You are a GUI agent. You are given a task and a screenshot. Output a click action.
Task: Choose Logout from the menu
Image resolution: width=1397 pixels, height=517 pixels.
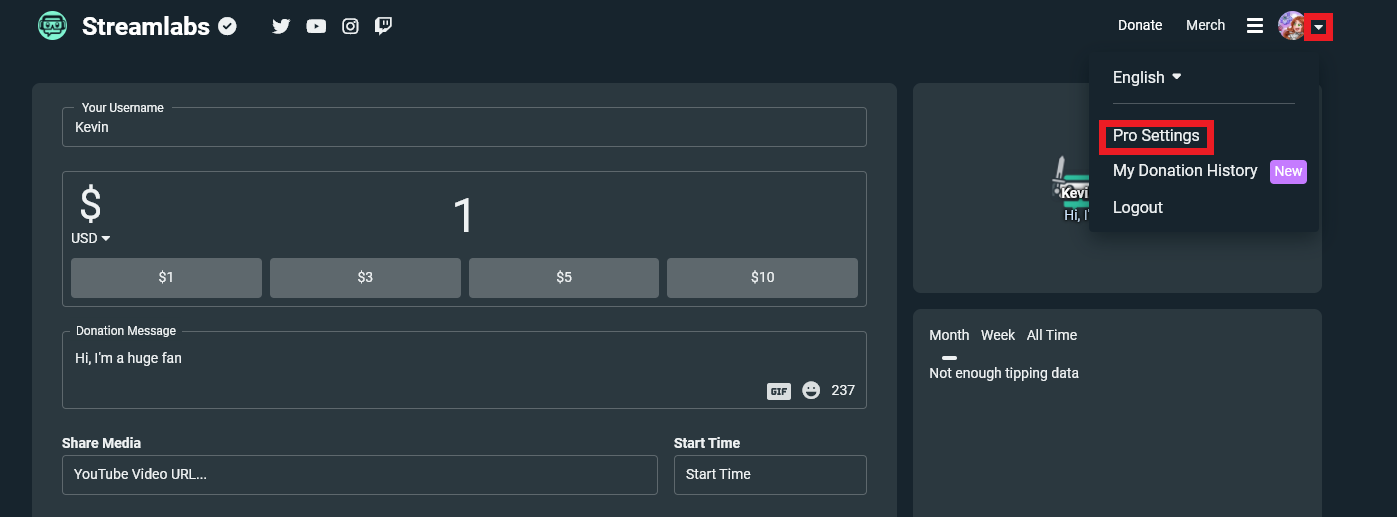click(1138, 208)
